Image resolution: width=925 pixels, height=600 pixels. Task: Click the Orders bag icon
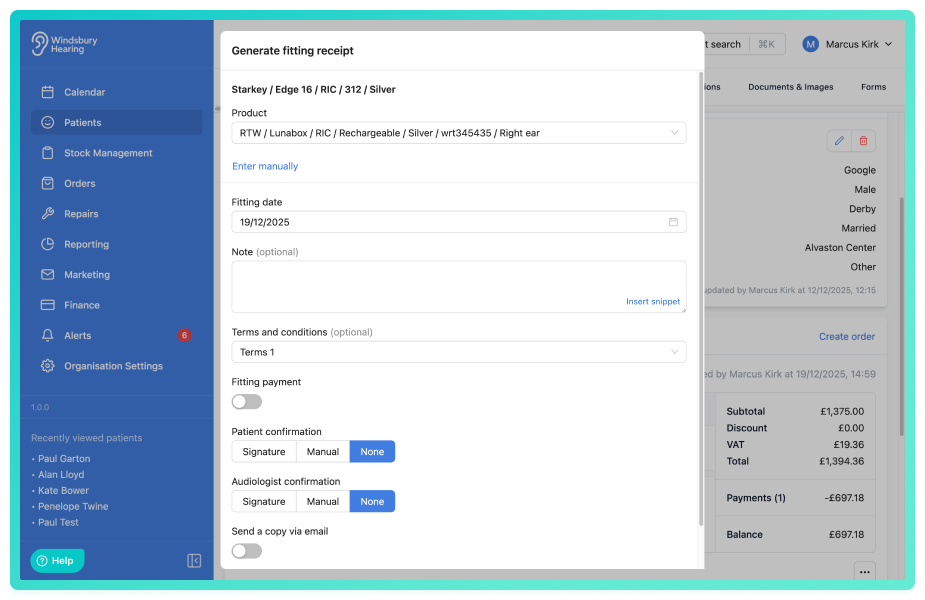[x=48, y=183]
